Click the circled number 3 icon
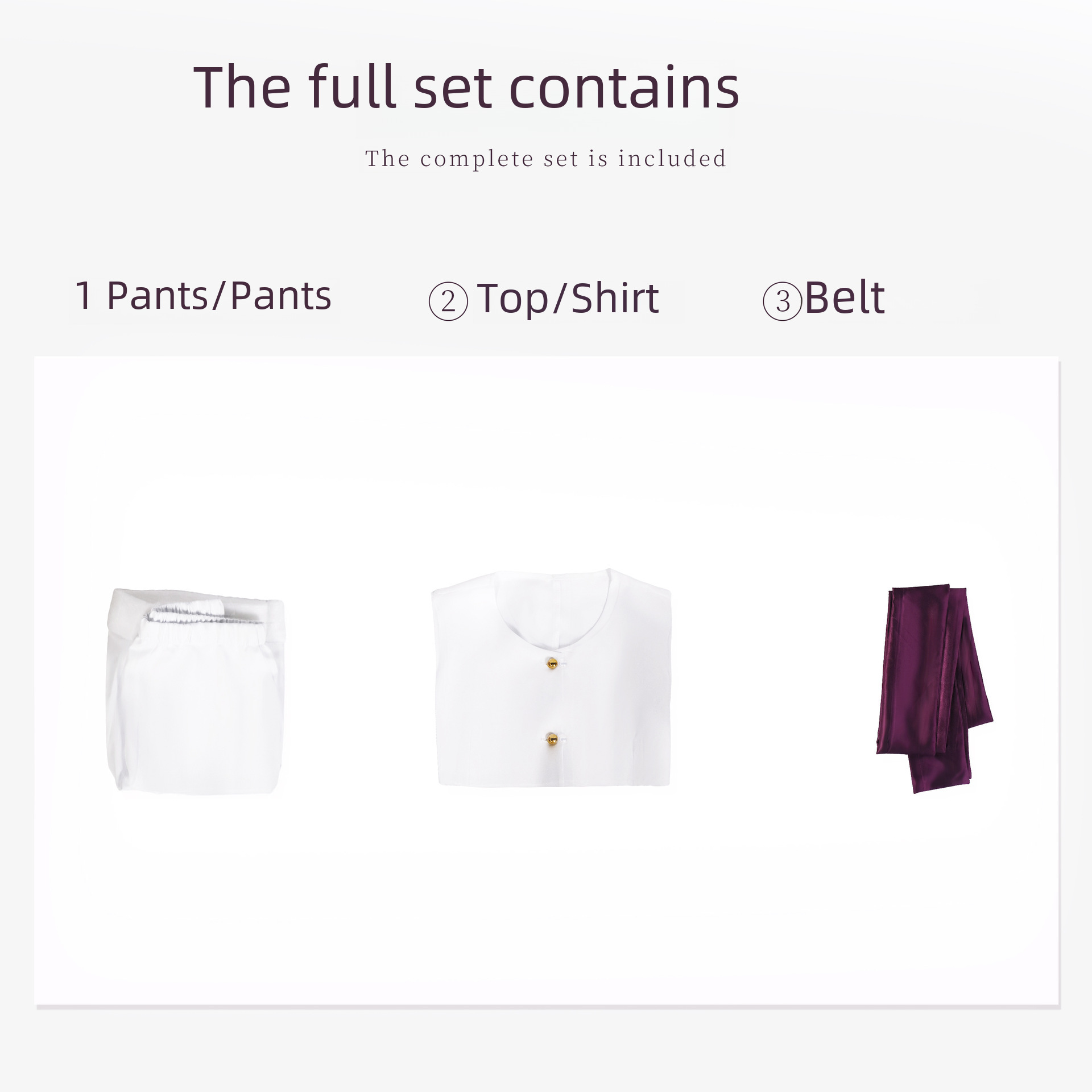The width and height of the screenshot is (1092, 1092). click(782, 301)
